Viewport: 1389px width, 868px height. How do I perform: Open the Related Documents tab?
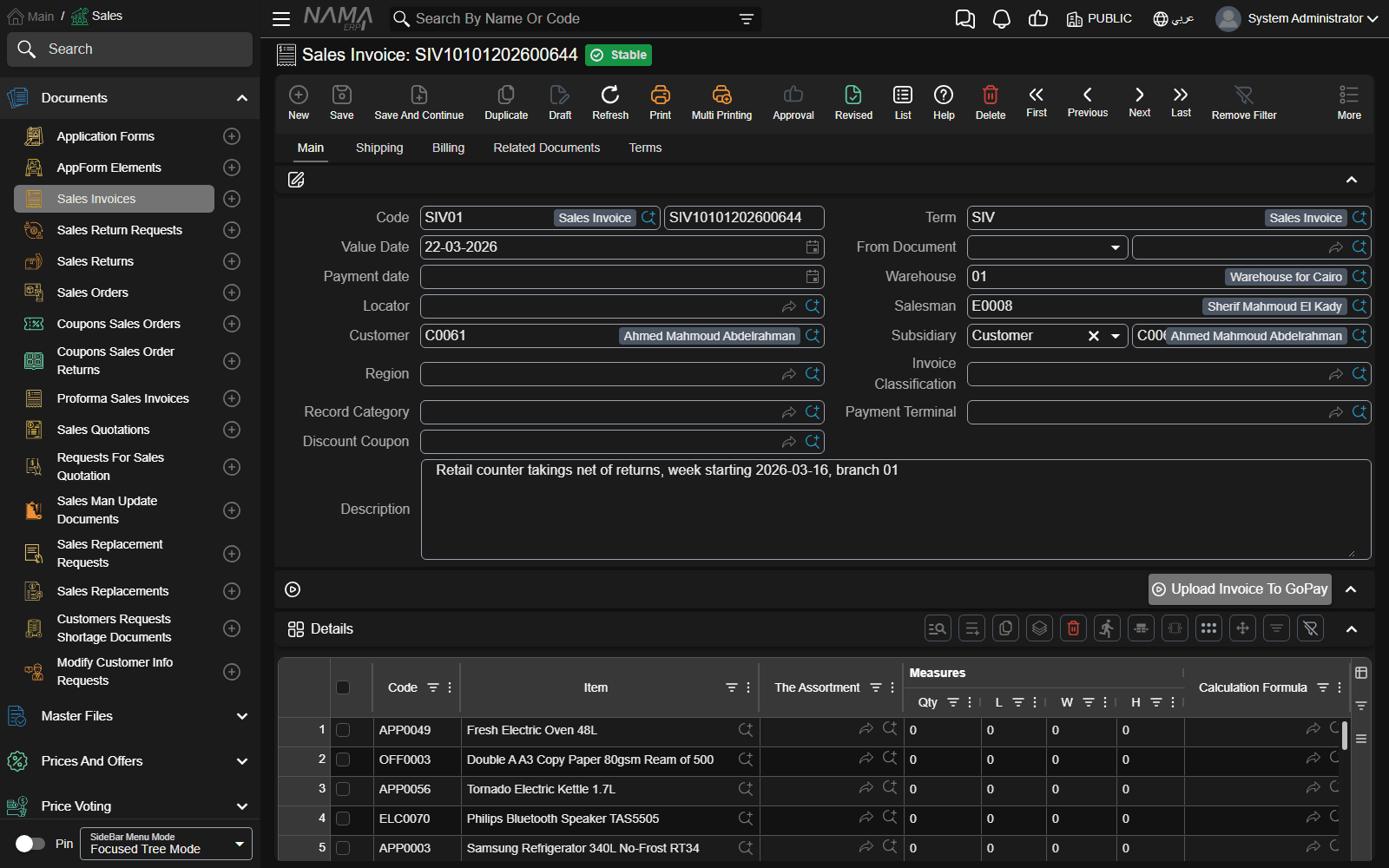click(x=547, y=148)
